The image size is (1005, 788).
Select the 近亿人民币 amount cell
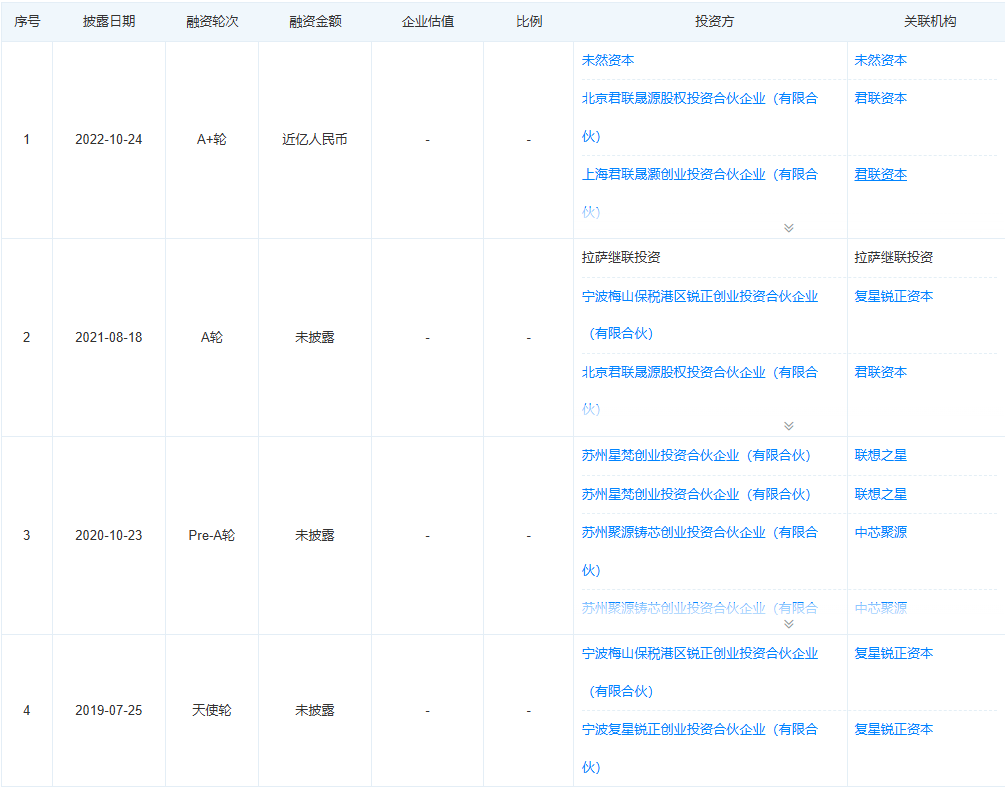click(x=315, y=139)
